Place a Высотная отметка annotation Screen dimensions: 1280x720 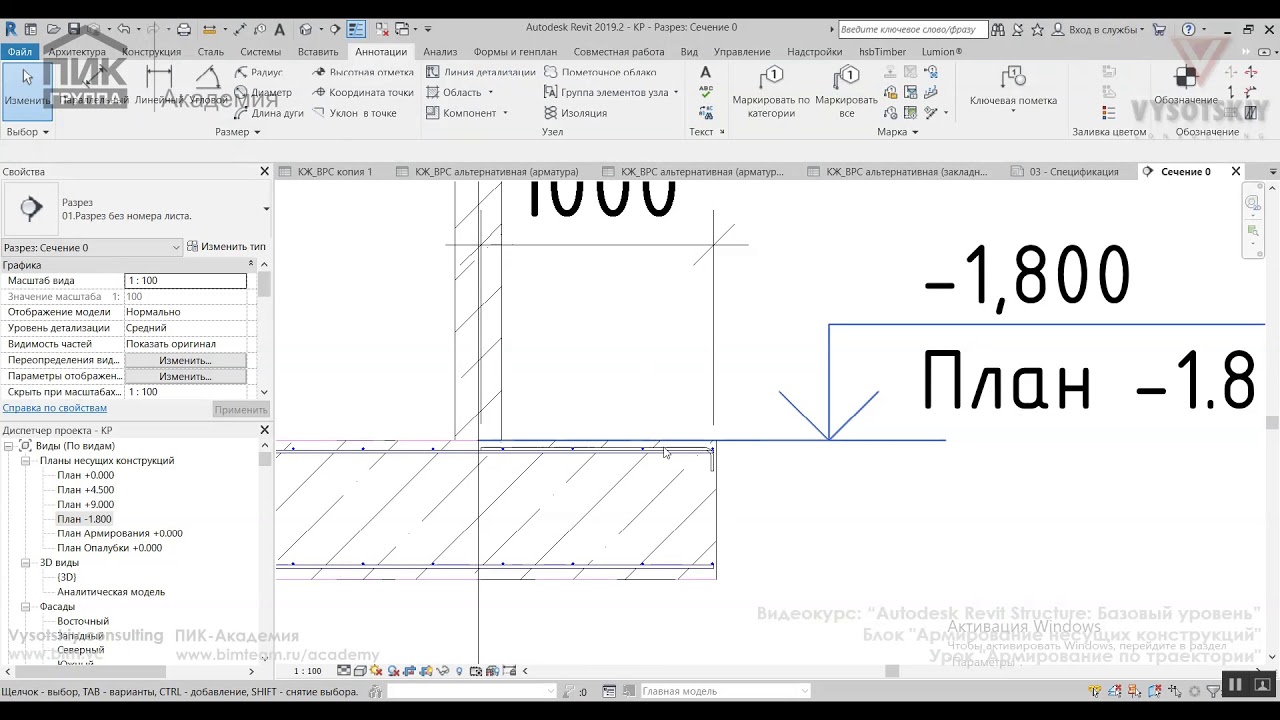tap(363, 72)
